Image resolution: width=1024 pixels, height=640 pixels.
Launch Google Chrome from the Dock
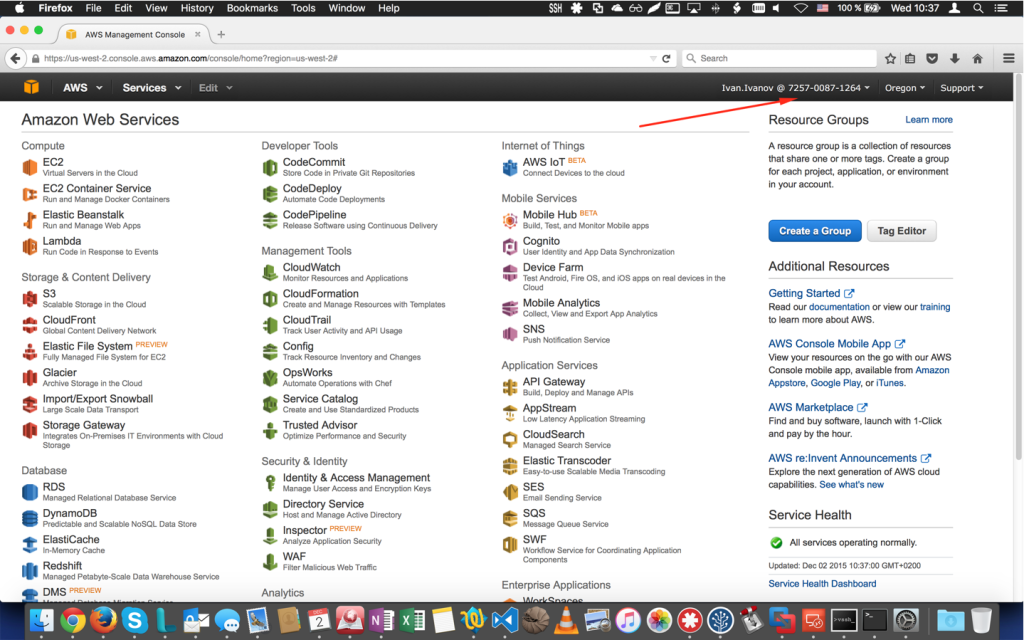73,620
